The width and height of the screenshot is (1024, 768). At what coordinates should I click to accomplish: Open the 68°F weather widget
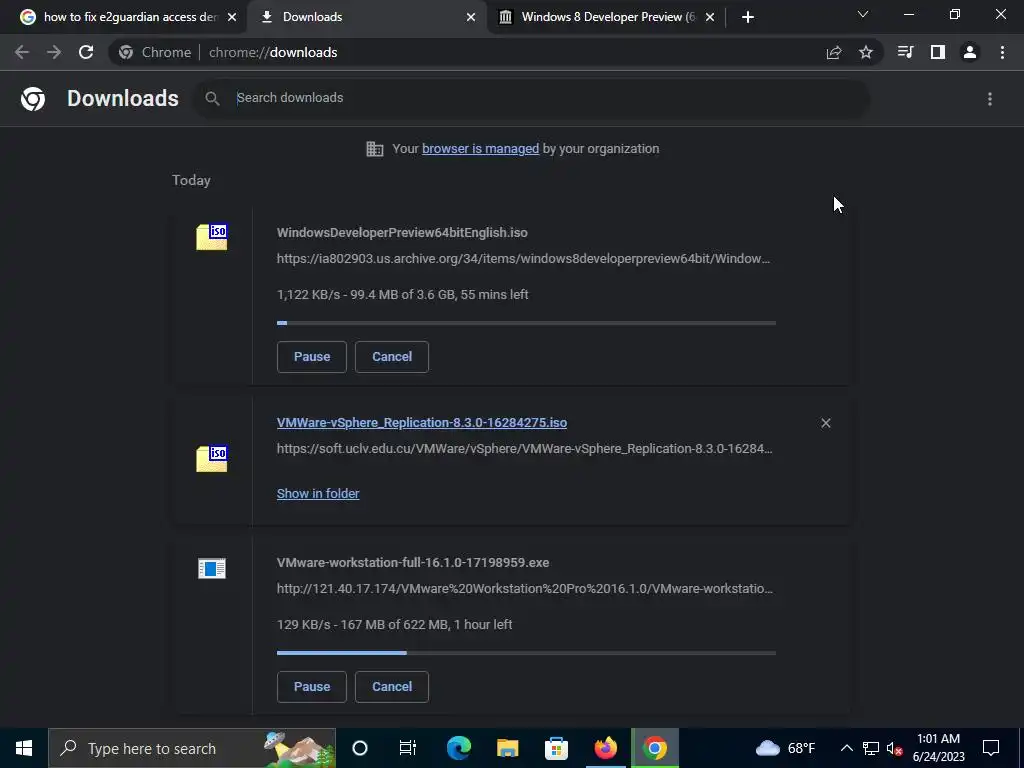click(x=786, y=748)
